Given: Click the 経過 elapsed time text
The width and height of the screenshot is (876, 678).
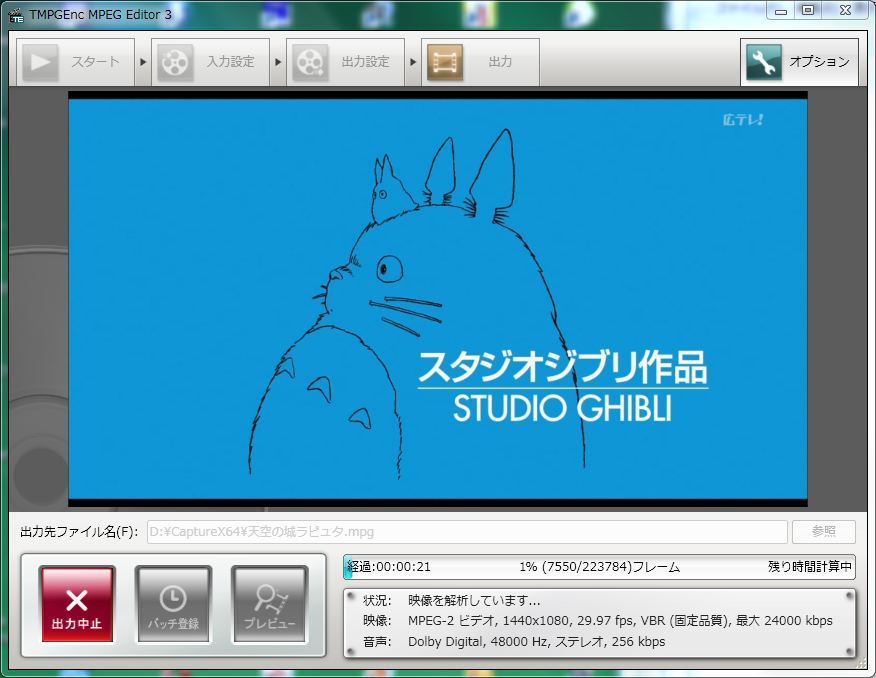Looking at the screenshot, I should click(x=389, y=567).
